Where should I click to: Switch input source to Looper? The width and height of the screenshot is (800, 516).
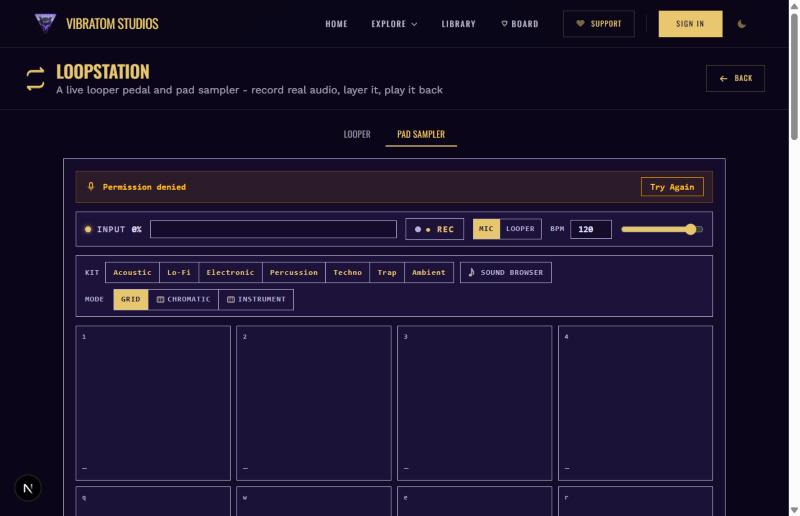pyautogui.click(x=520, y=229)
